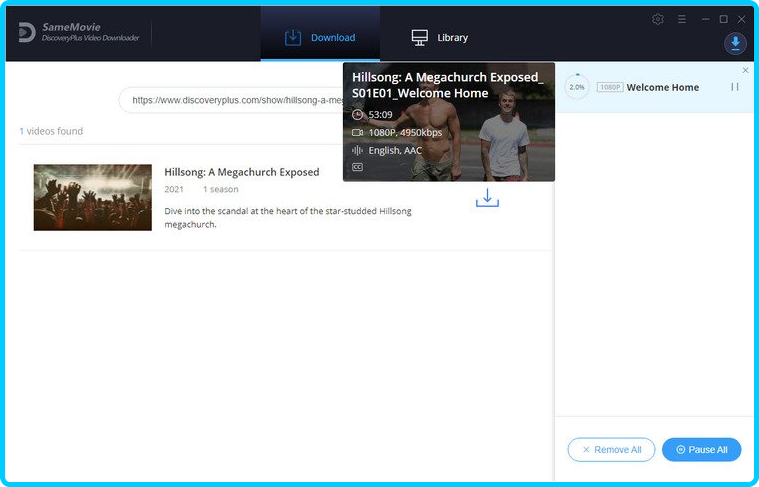
Task: Click the 1 videos found label
Action: click(x=51, y=131)
